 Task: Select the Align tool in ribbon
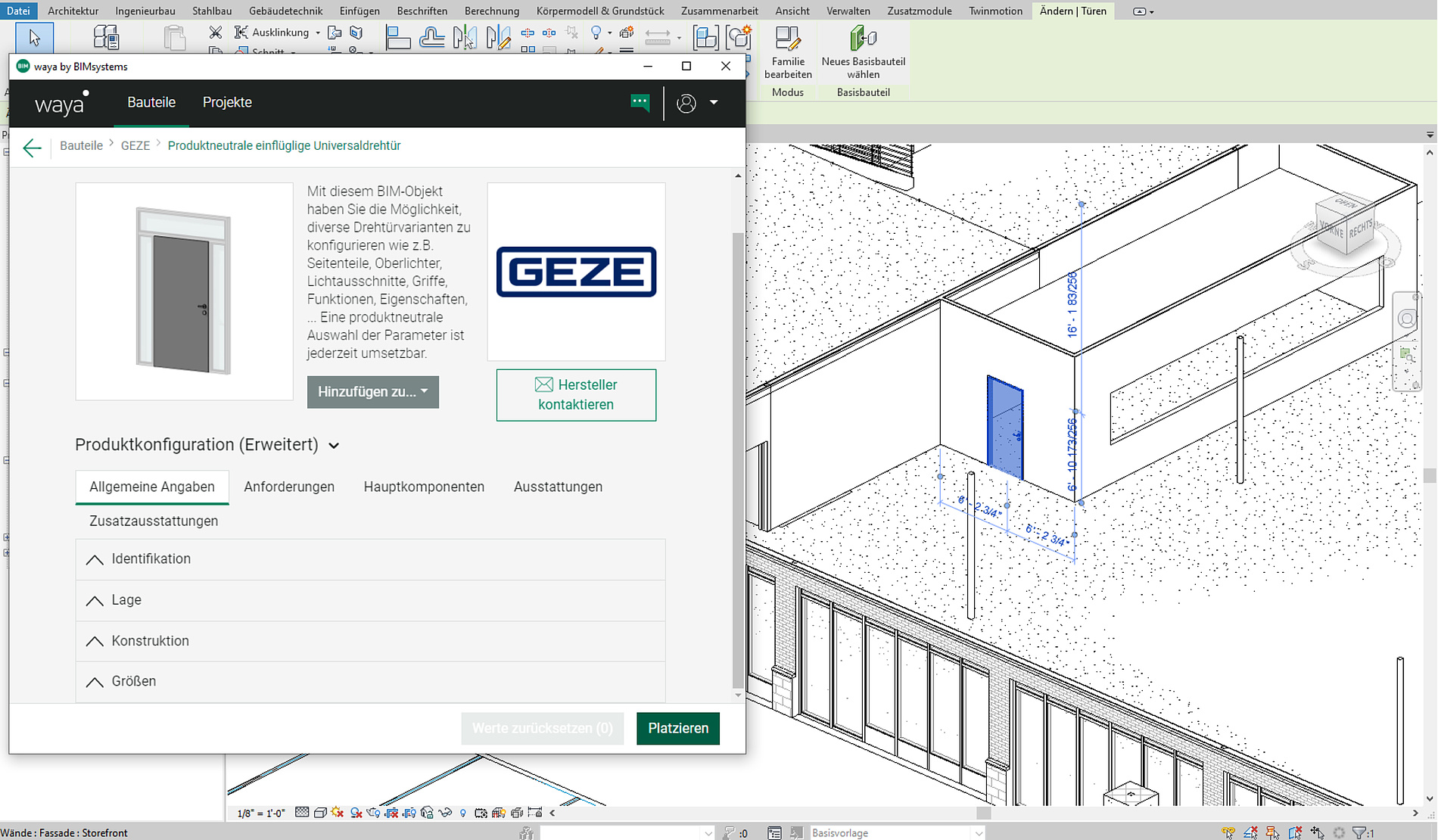[398, 37]
